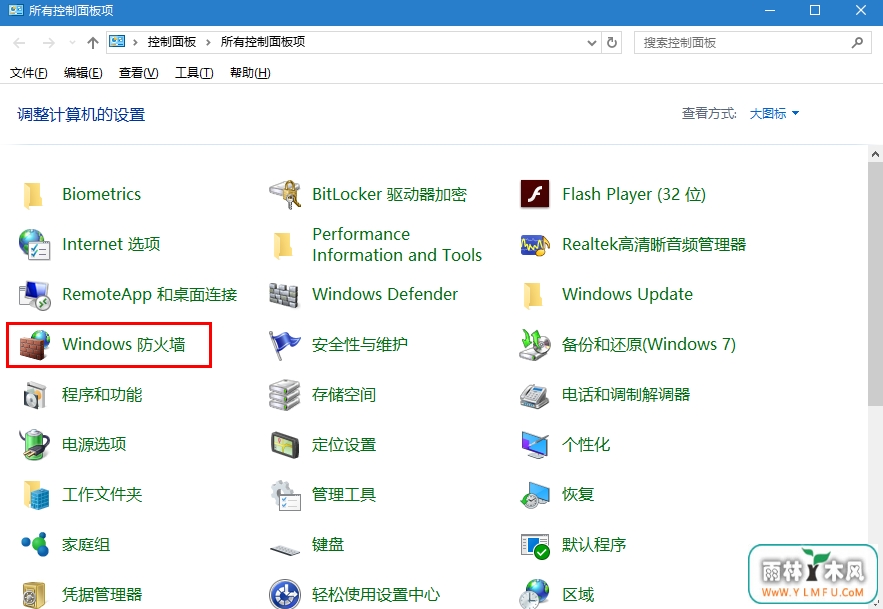Open the 文件(F) menu
883x609 pixels.
point(29,73)
